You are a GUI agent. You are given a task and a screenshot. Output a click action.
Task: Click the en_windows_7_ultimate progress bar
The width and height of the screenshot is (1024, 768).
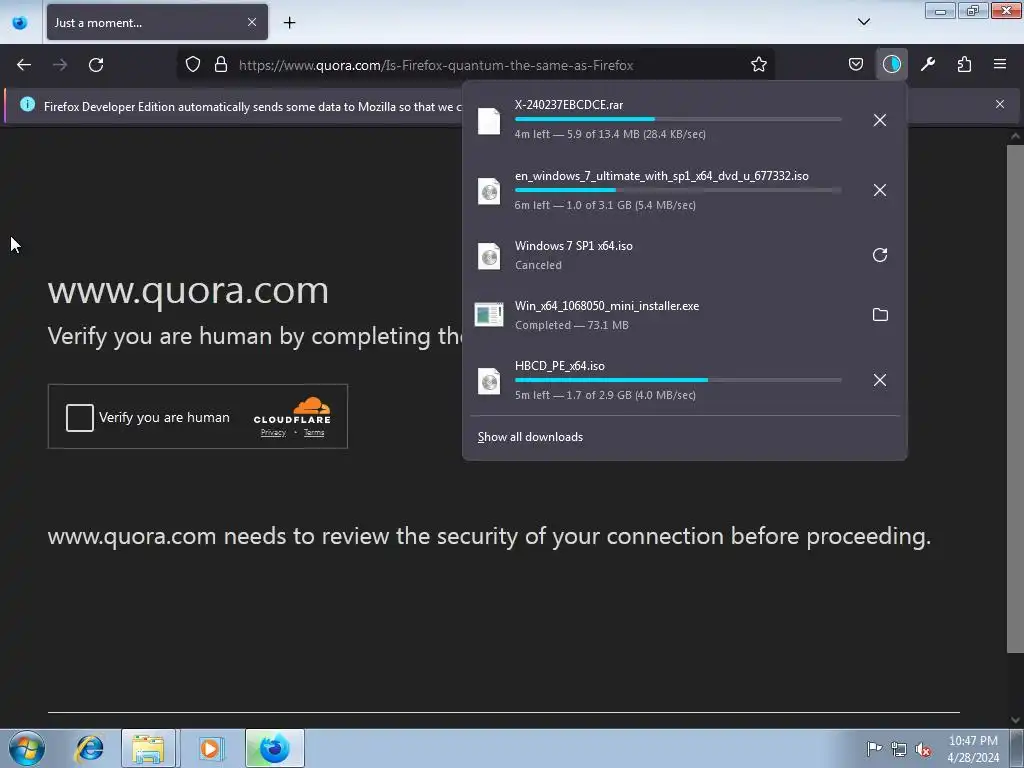678,190
